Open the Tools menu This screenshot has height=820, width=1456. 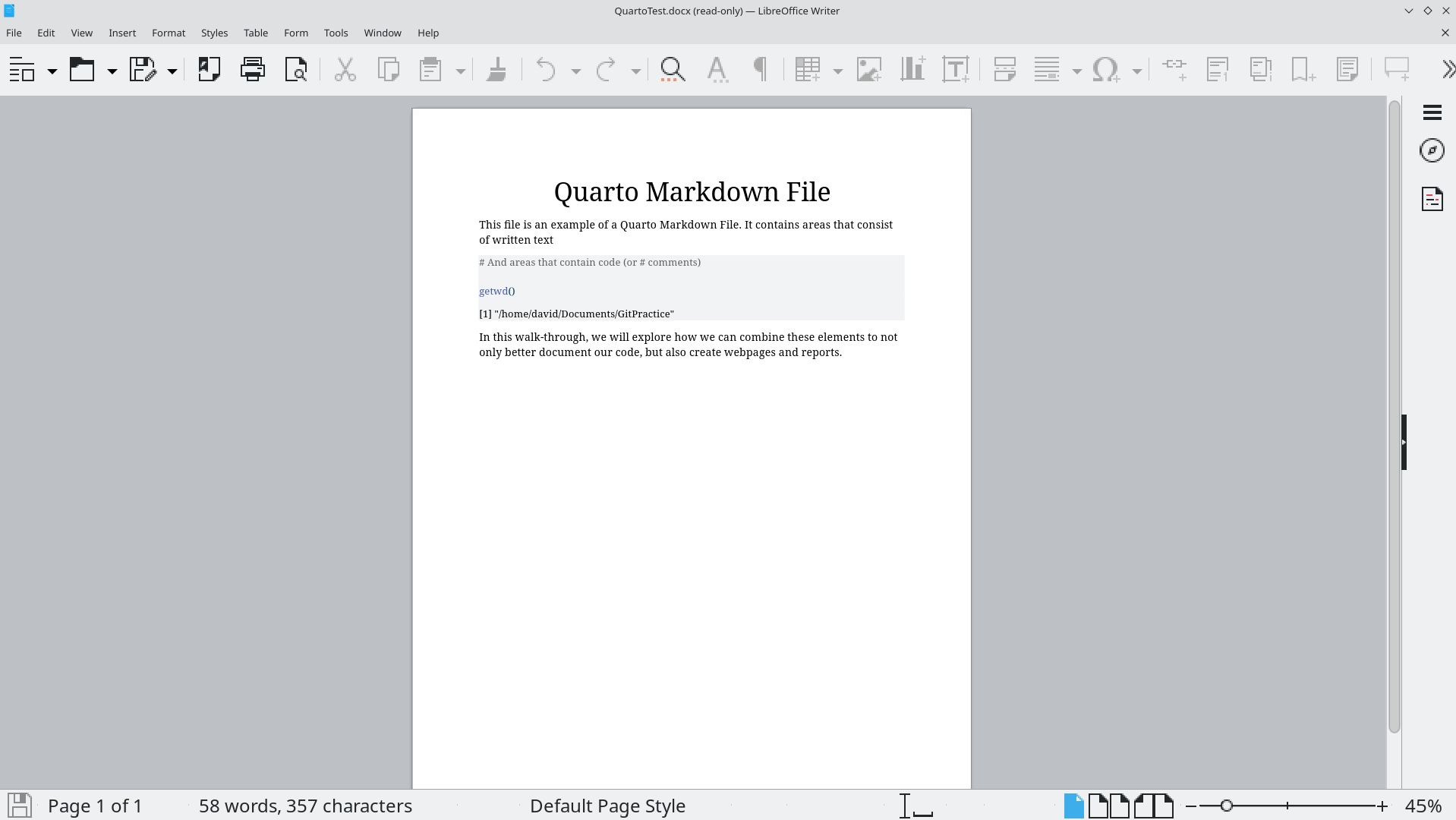pos(336,33)
